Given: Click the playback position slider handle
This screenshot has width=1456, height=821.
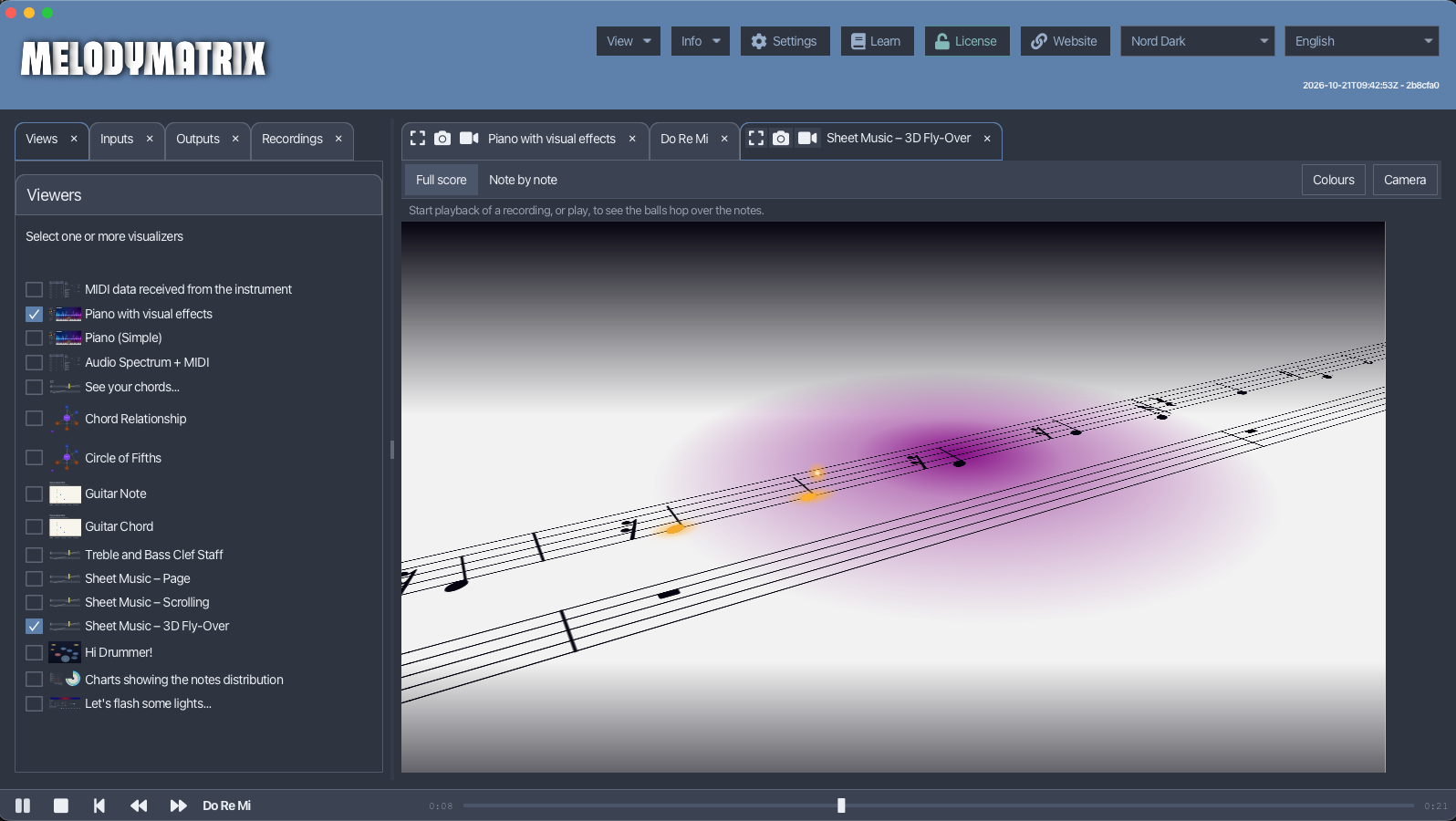Looking at the screenshot, I should pos(841,805).
